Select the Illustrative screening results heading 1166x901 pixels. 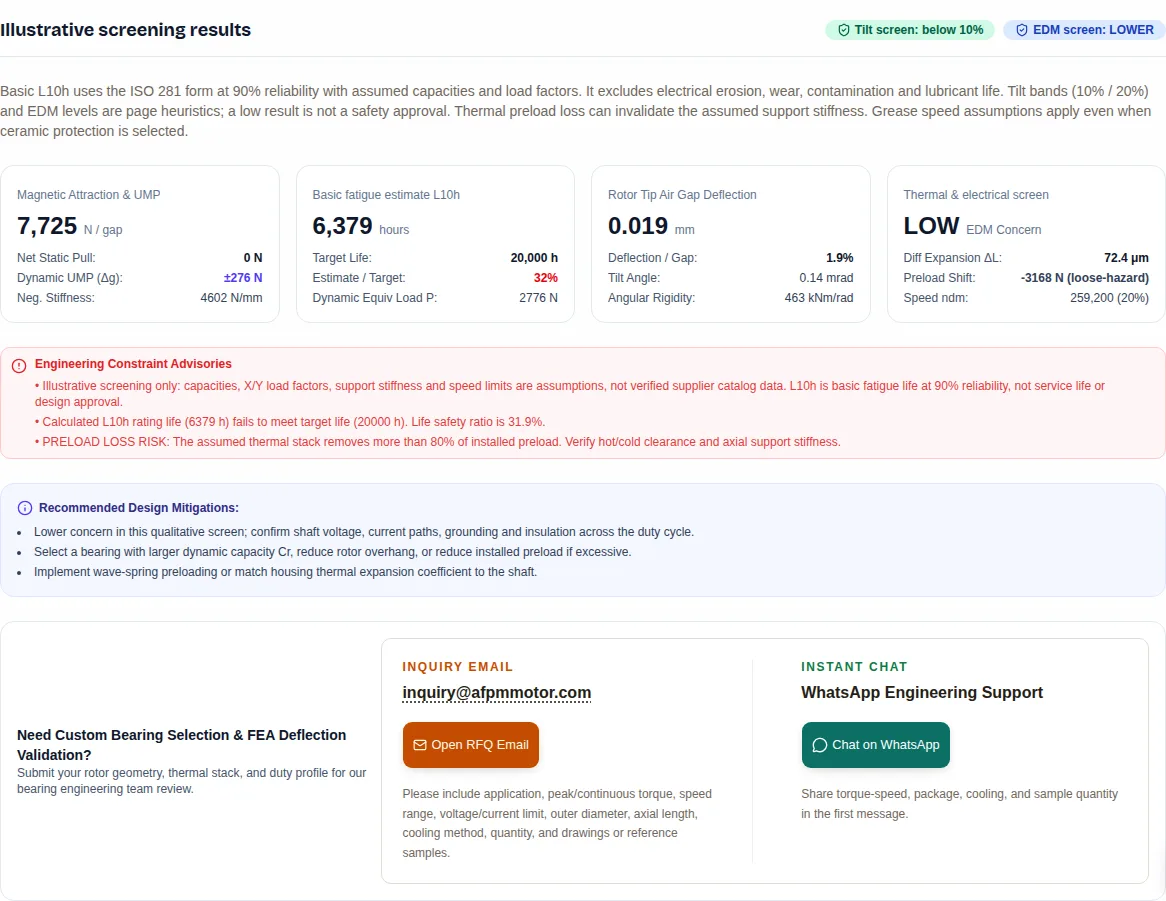(x=126, y=30)
